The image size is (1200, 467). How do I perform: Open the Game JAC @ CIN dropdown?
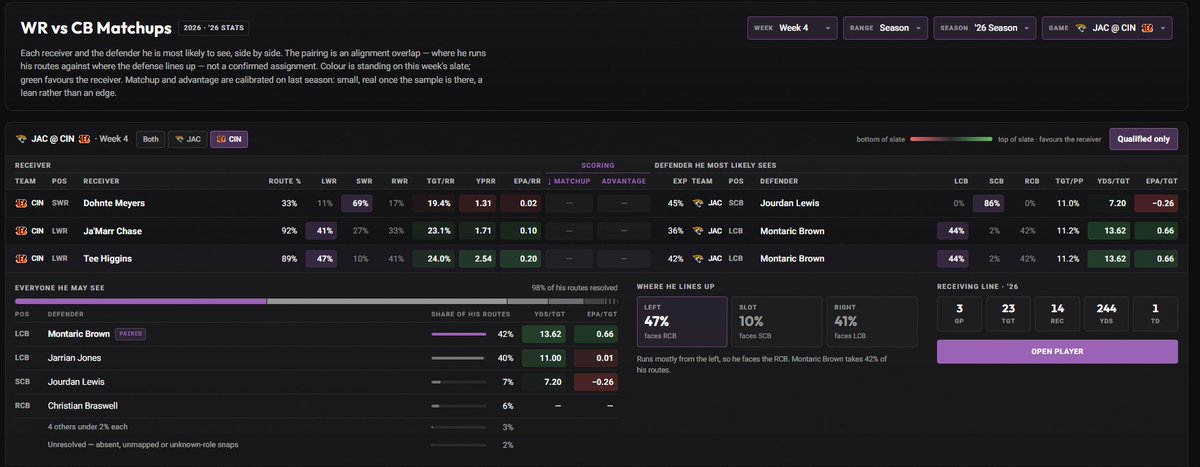click(x=1106, y=28)
